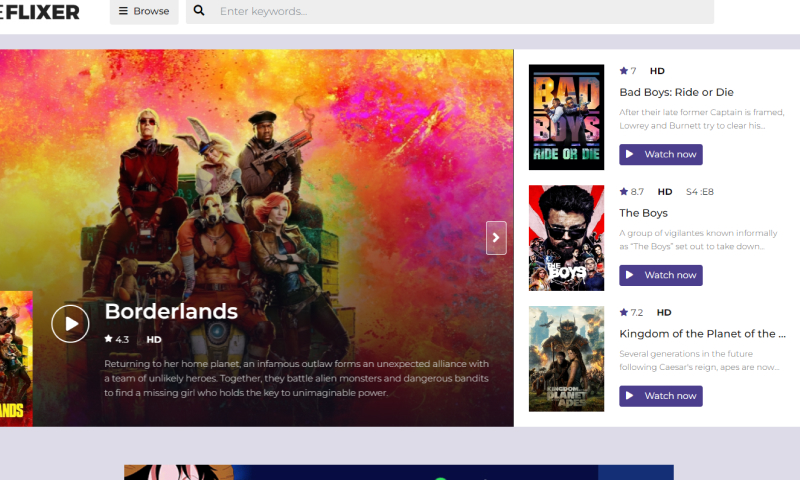Click the S4 :E8 episode label
The height and width of the screenshot is (480, 800).
coord(699,192)
